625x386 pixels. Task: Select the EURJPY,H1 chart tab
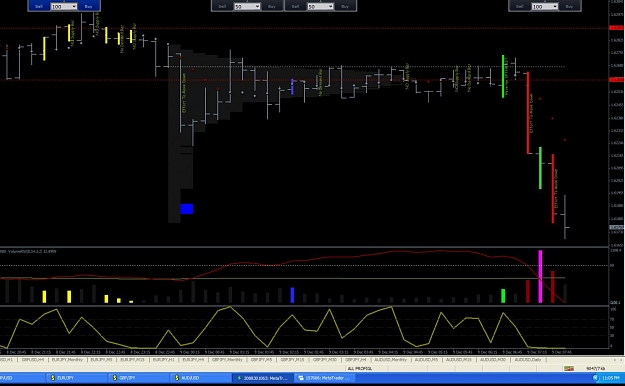click(163, 359)
